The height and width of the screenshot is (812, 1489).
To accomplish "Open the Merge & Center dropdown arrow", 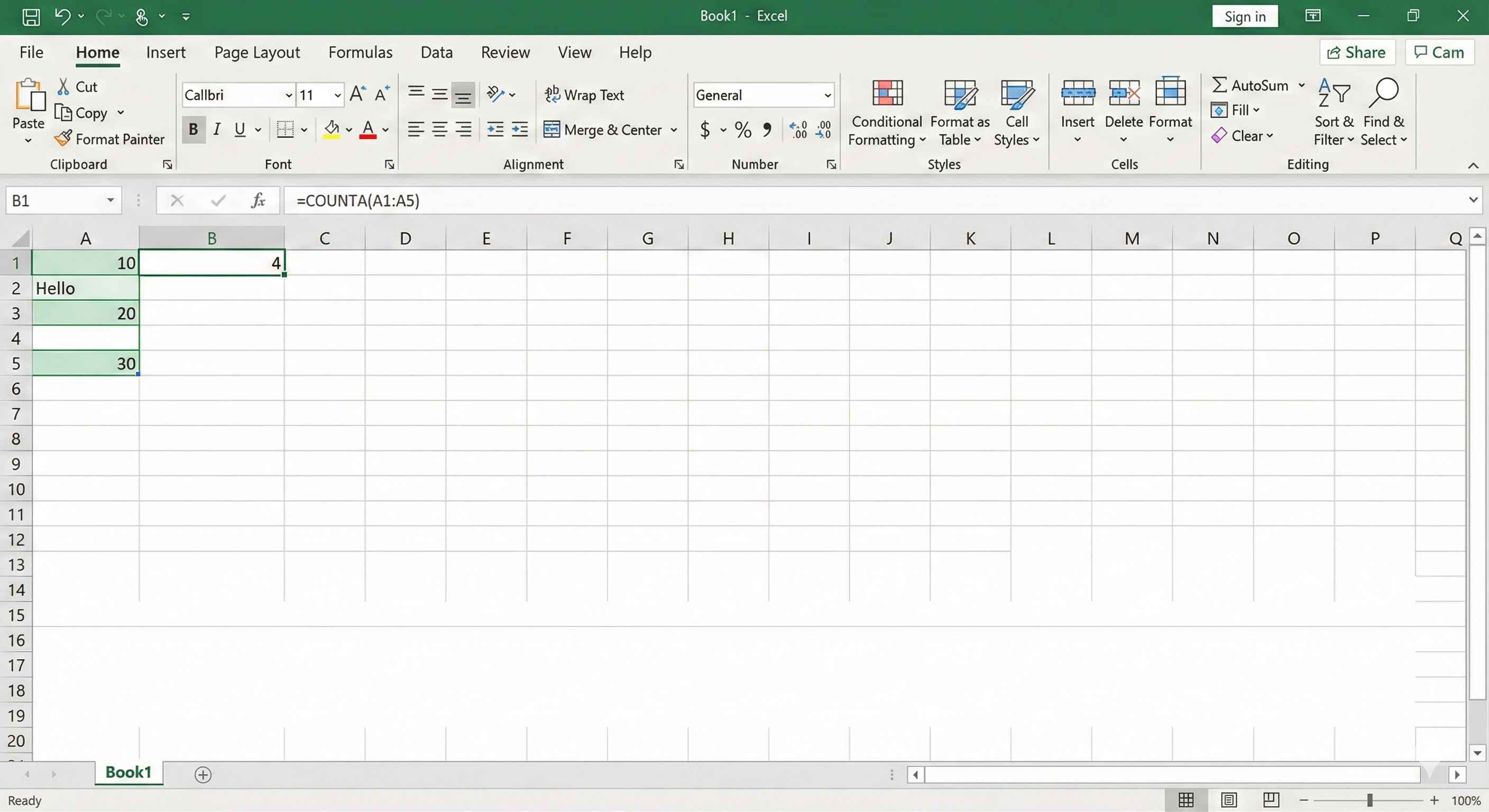I will point(674,130).
